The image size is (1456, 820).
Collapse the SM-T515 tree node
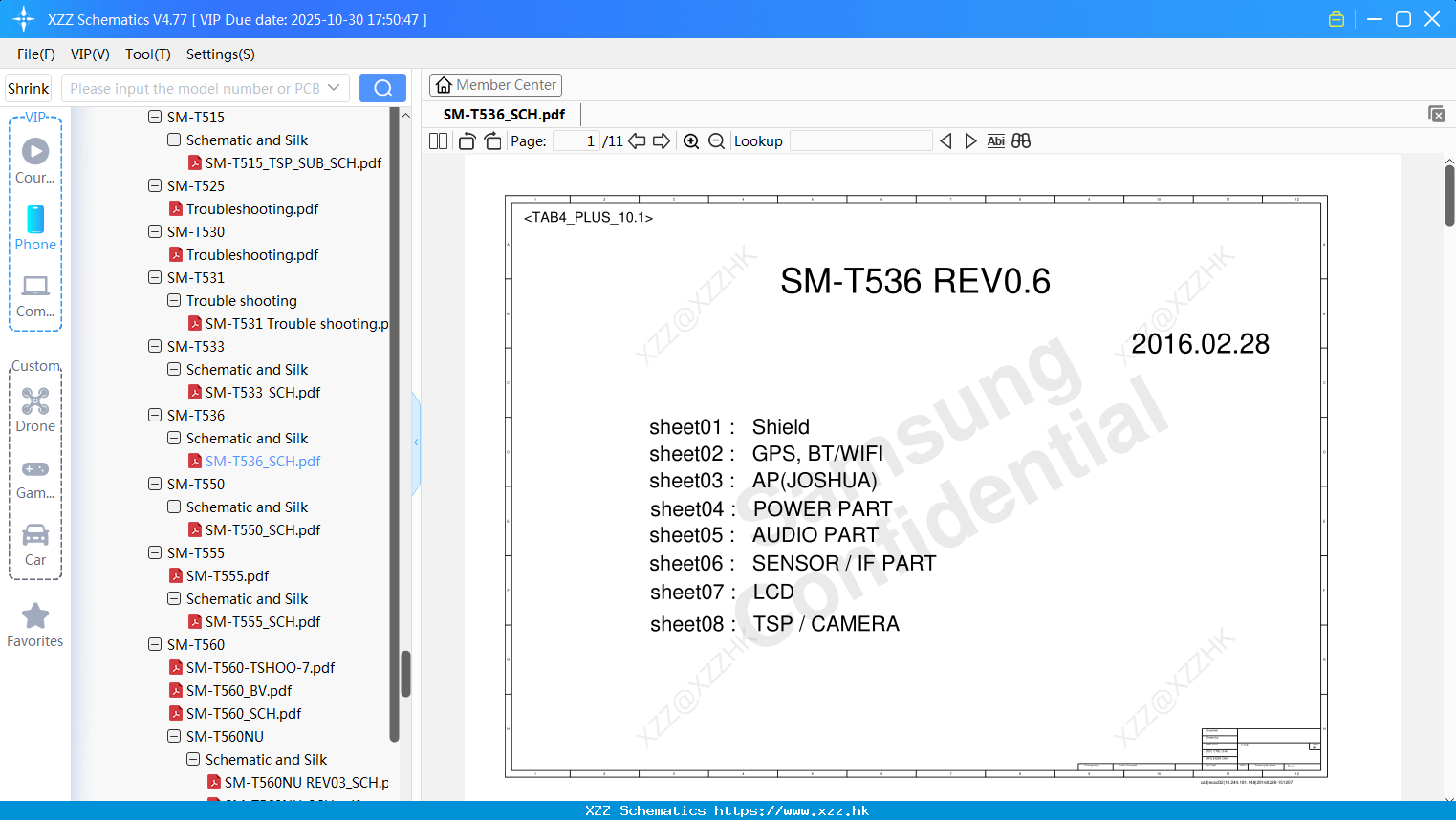155,117
